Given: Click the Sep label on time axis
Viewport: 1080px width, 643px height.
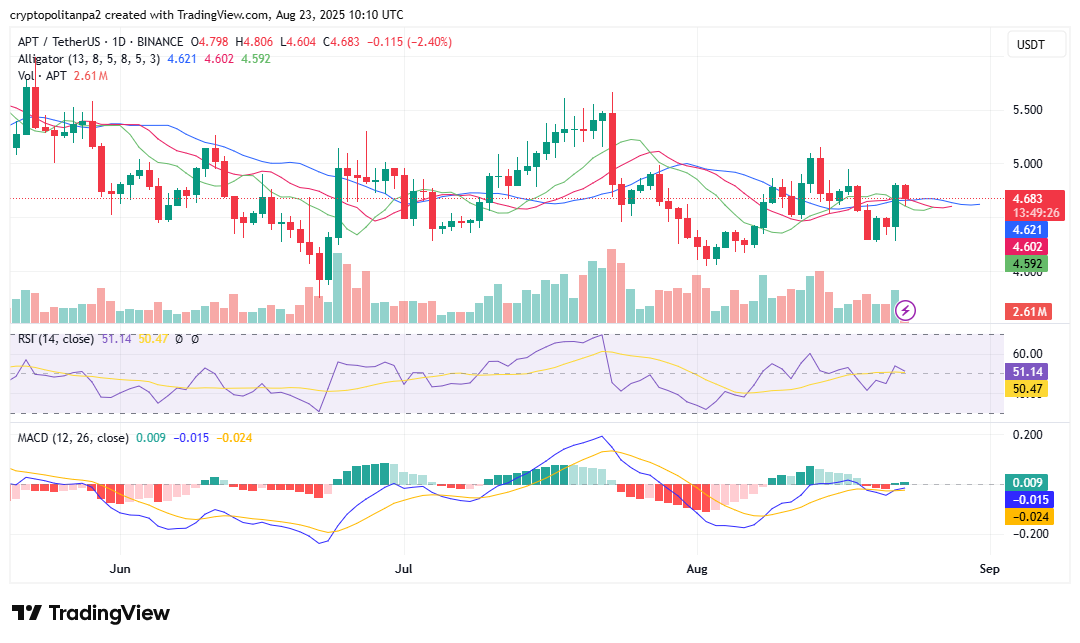Looking at the screenshot, I should tap(989, 569).
